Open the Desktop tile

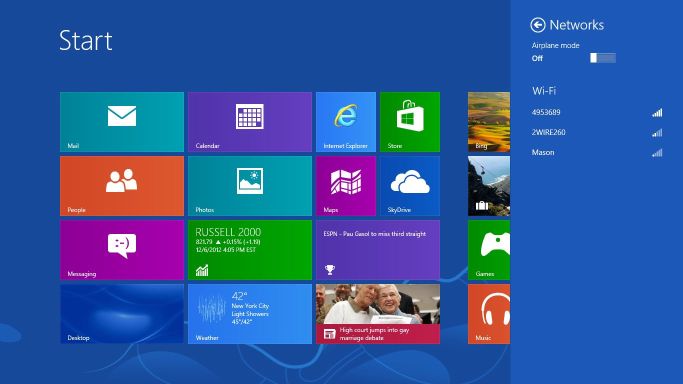(122, 314)
